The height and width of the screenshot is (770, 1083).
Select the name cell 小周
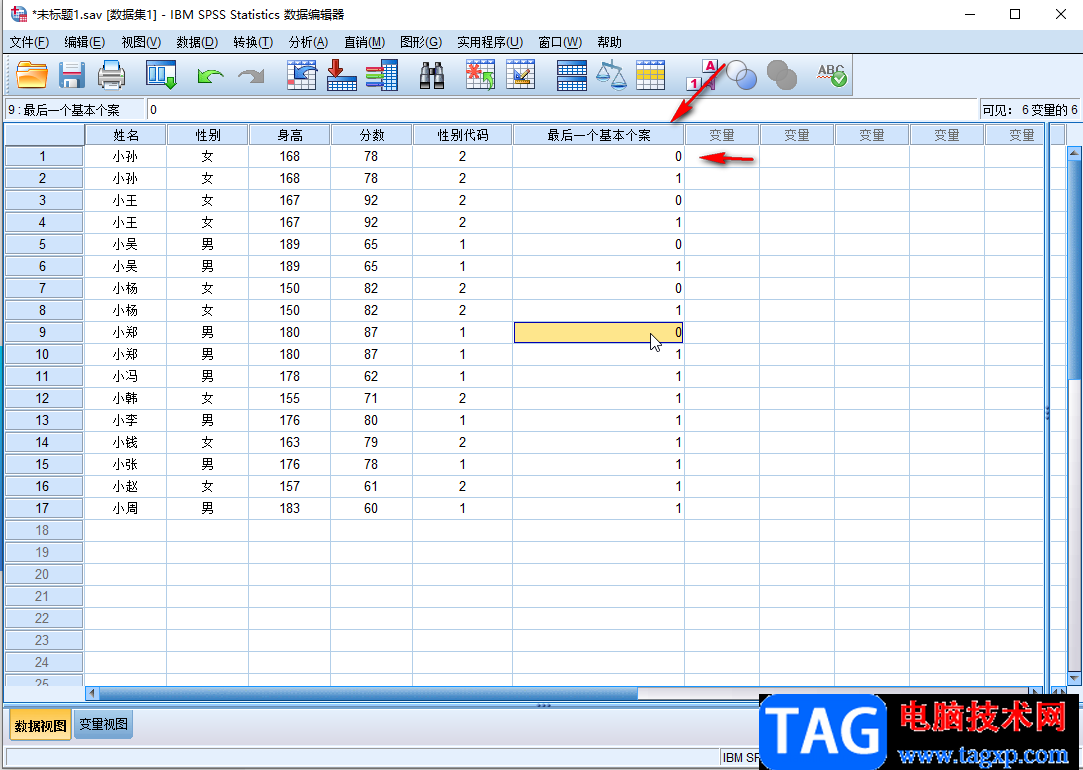125,508
